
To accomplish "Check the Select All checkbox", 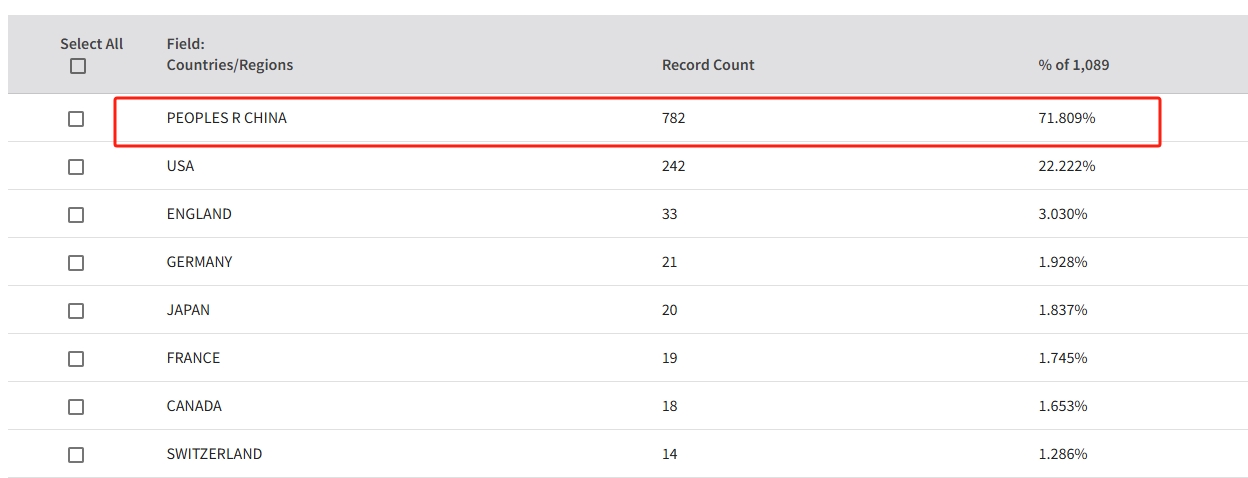I will [x=78, y=67].
